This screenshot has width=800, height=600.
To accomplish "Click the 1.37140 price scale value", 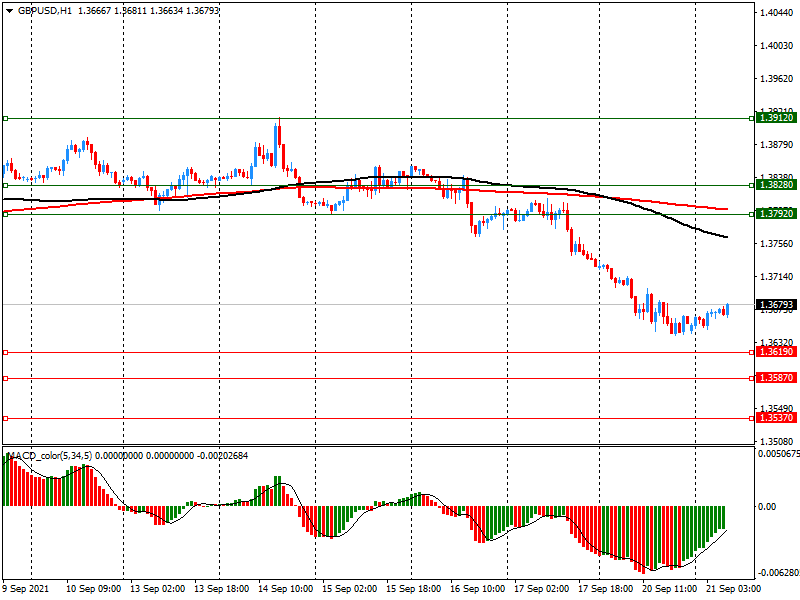I will [x=777, y=277].
